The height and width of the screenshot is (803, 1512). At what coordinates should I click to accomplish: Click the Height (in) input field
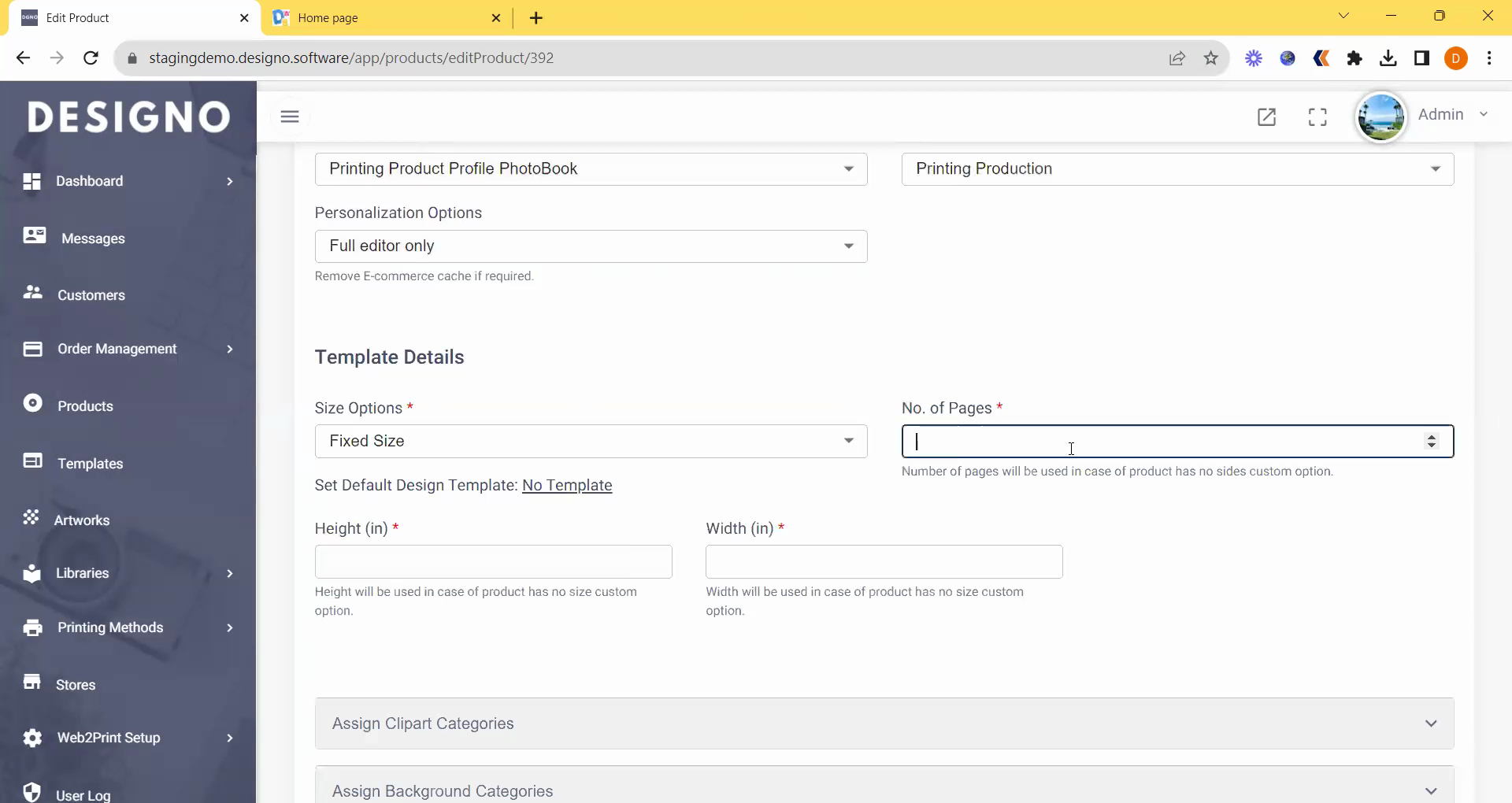click(493, 562)
